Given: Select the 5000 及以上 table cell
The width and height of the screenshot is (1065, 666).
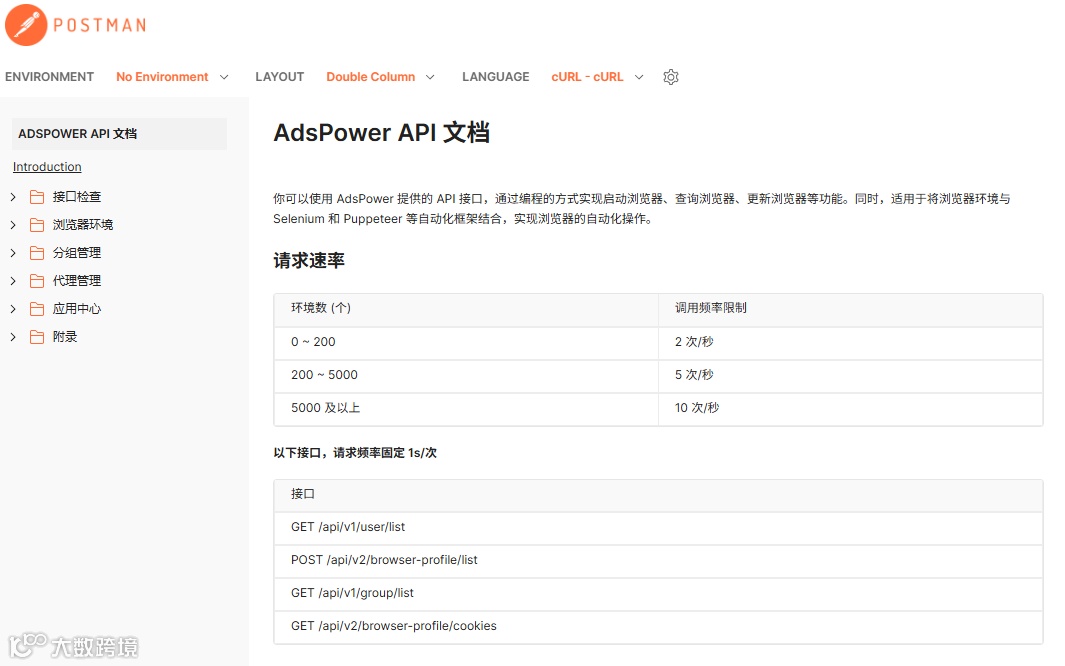Looking at the screenshot, I should (x=466, y=408).
